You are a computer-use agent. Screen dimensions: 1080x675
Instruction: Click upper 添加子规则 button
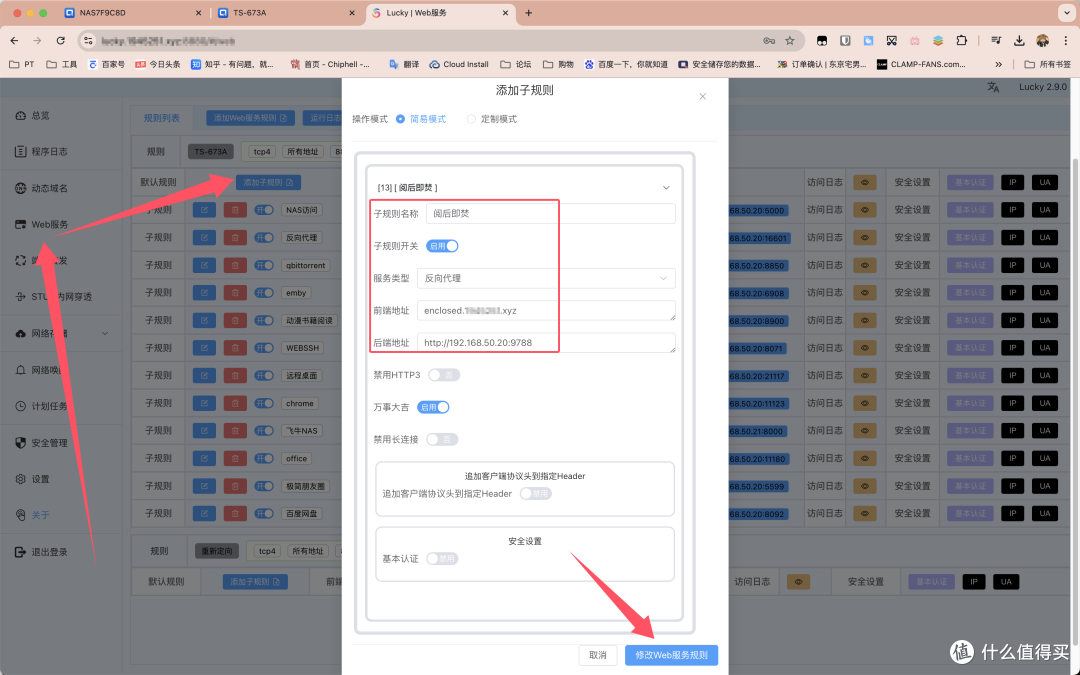click(268, 183)
